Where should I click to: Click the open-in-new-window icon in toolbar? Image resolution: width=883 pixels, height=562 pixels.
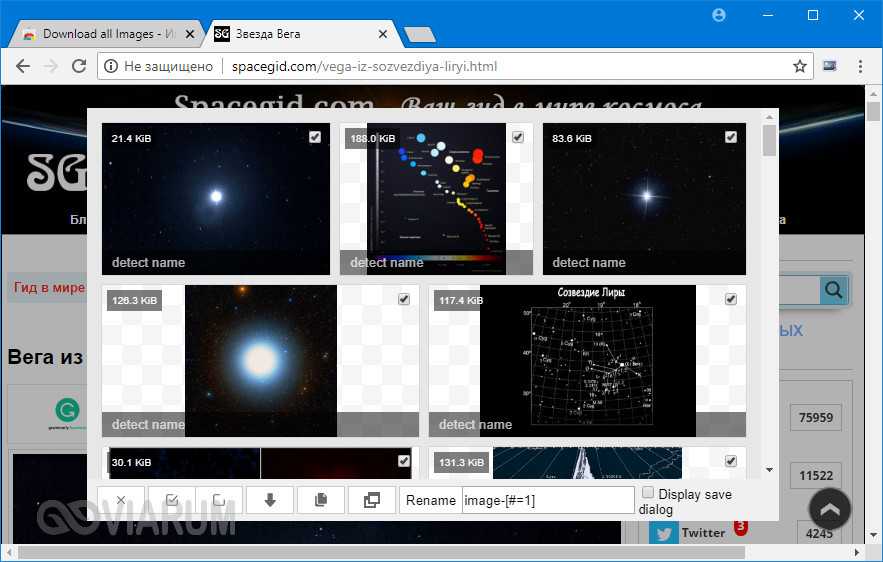[x=371, y=500]
